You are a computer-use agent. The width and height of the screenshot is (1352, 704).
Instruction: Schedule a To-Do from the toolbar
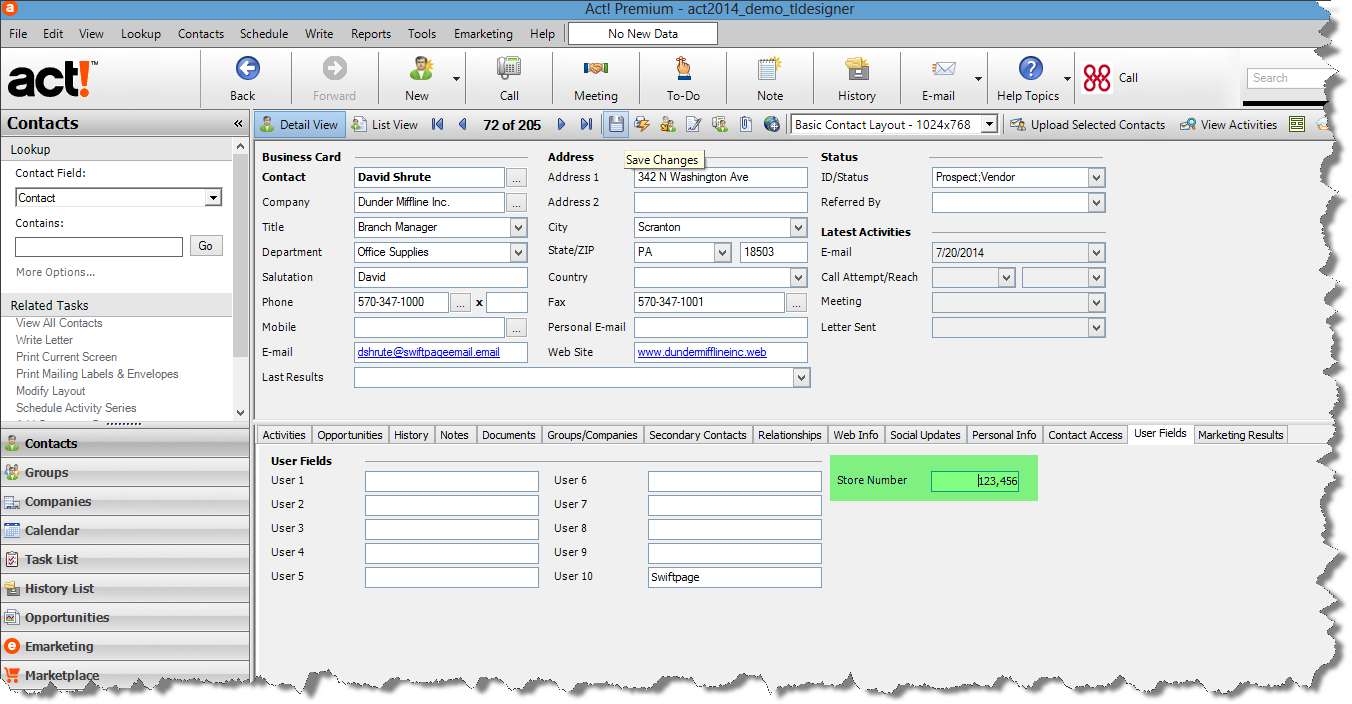(x=684, y=78)
